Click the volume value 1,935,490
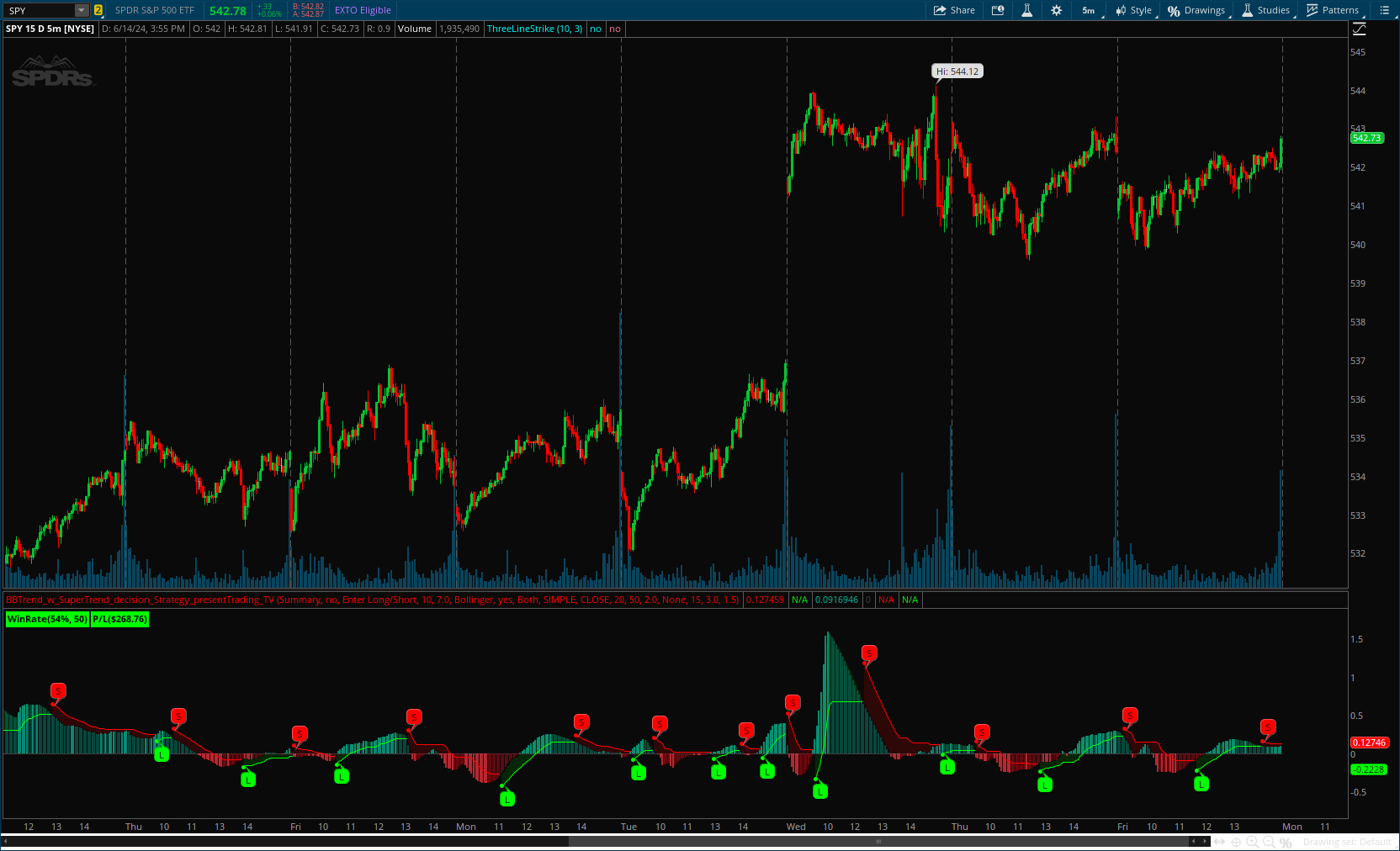 459,29
